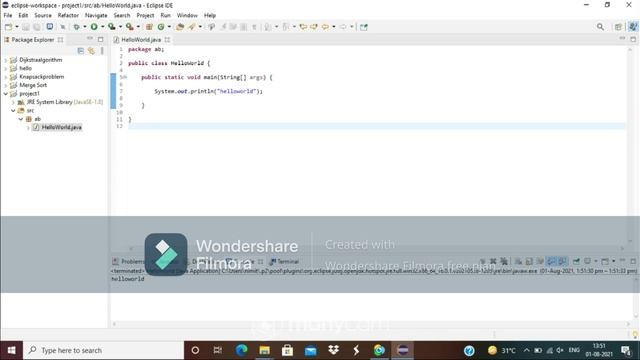The width and height of the screenshot is (640, 360).
Task: Click the toolbar magnifier search icon
Action: pos(600,27)
